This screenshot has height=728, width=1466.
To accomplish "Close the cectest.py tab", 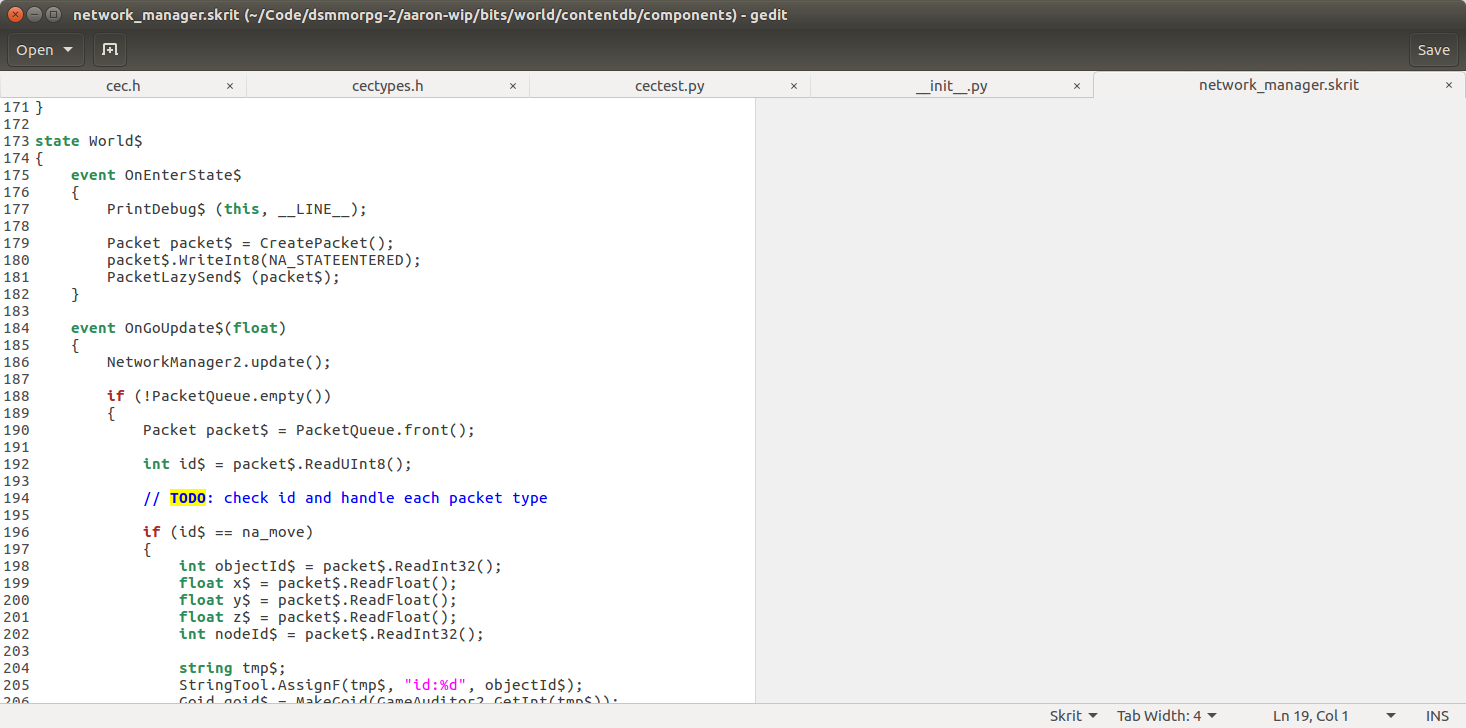I will [794, 86].
